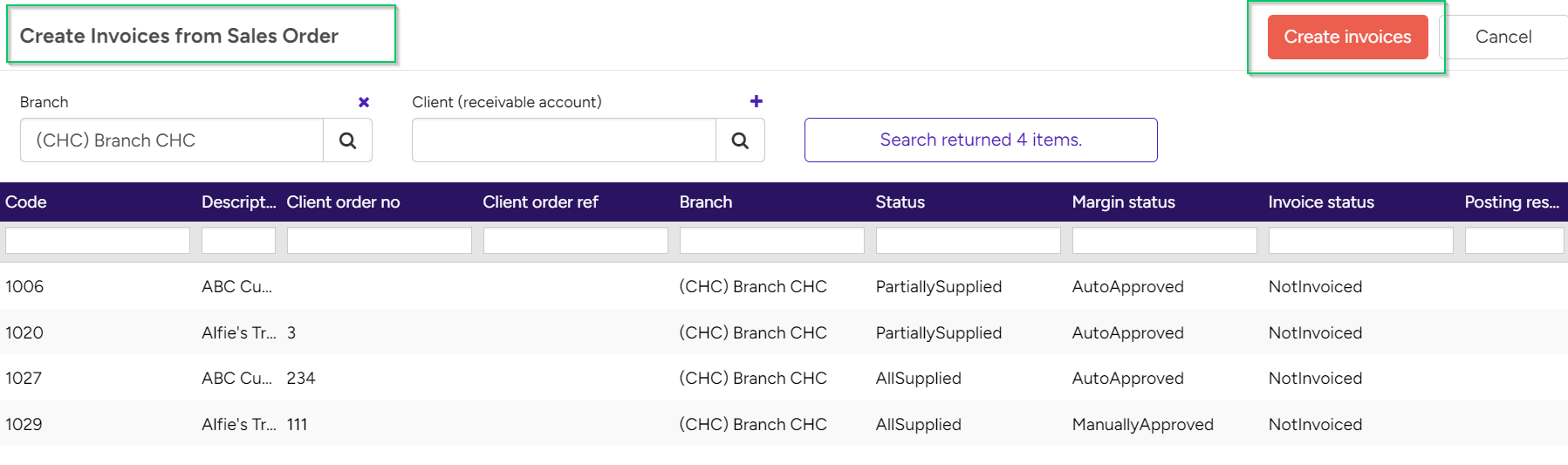The height and width of the screenshot is (465, 1568).
Task: Click the Code column filter box
Action: pos(98,240)
